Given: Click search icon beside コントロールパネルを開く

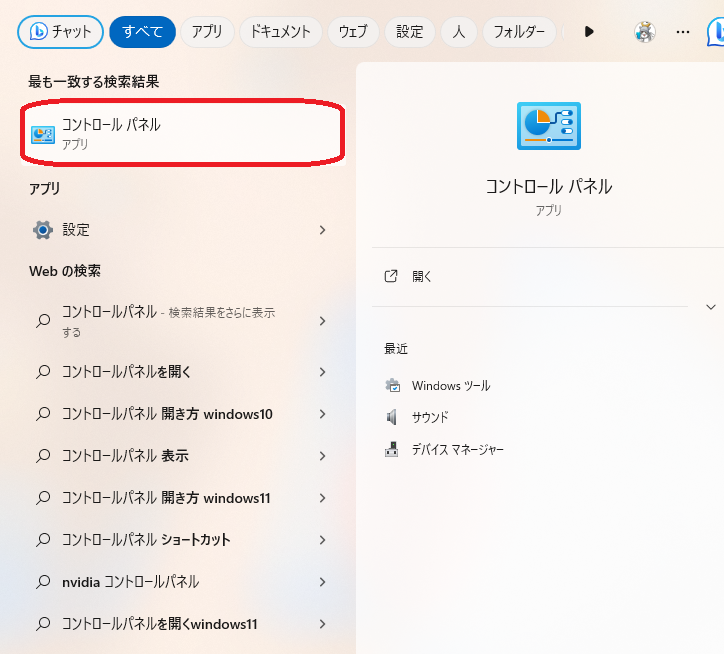Looking at the screenshot, I should (43, 372).
